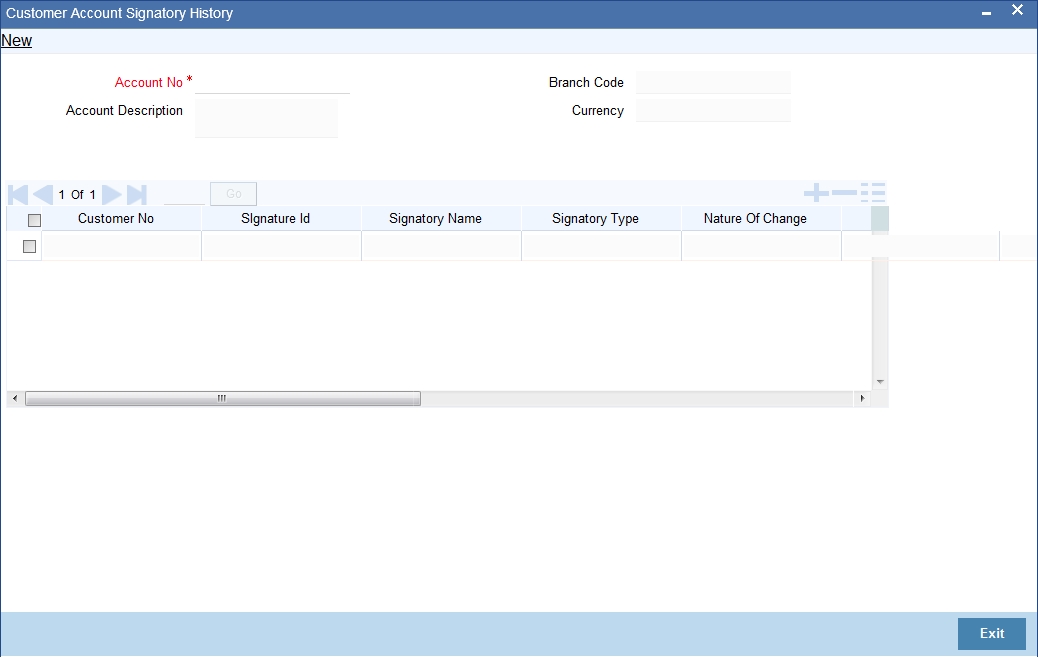The height and width of the screenshot is (658, 1038).
Task: Click the vertical scrollbar down arrow
Action: coord(880,382)
